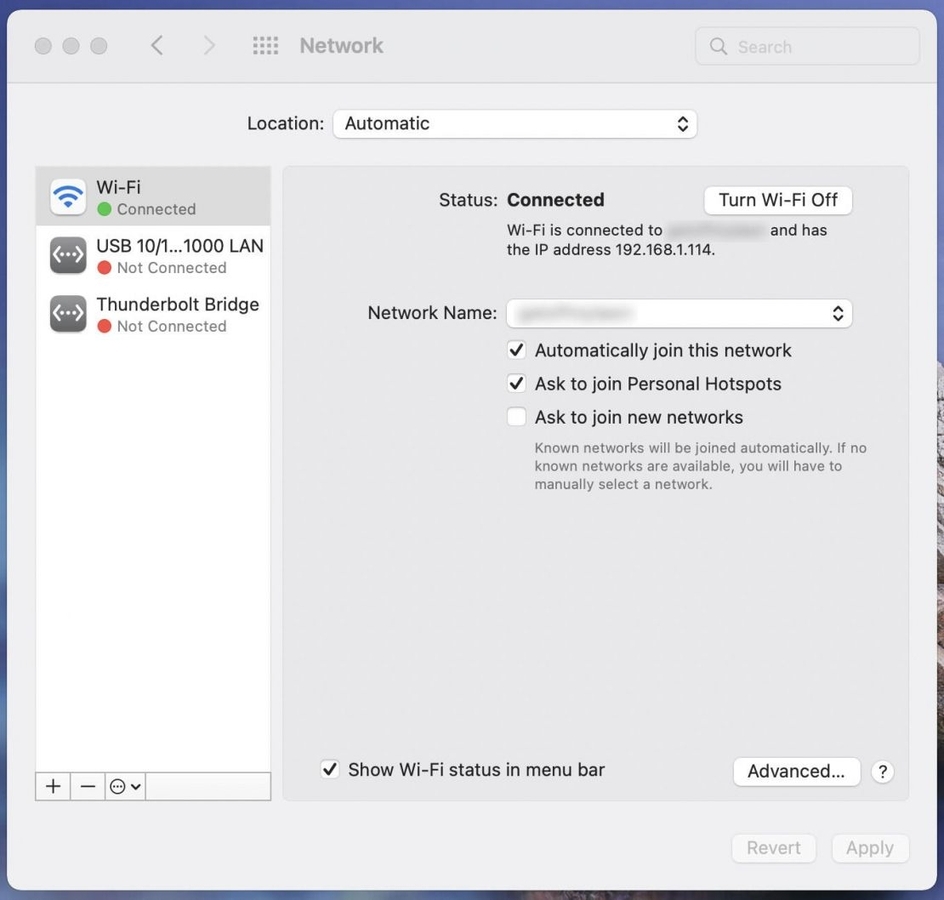Remove a network service with the minus icon
Viewport: 944px width, 900px height.
click(x=87, y=785)
